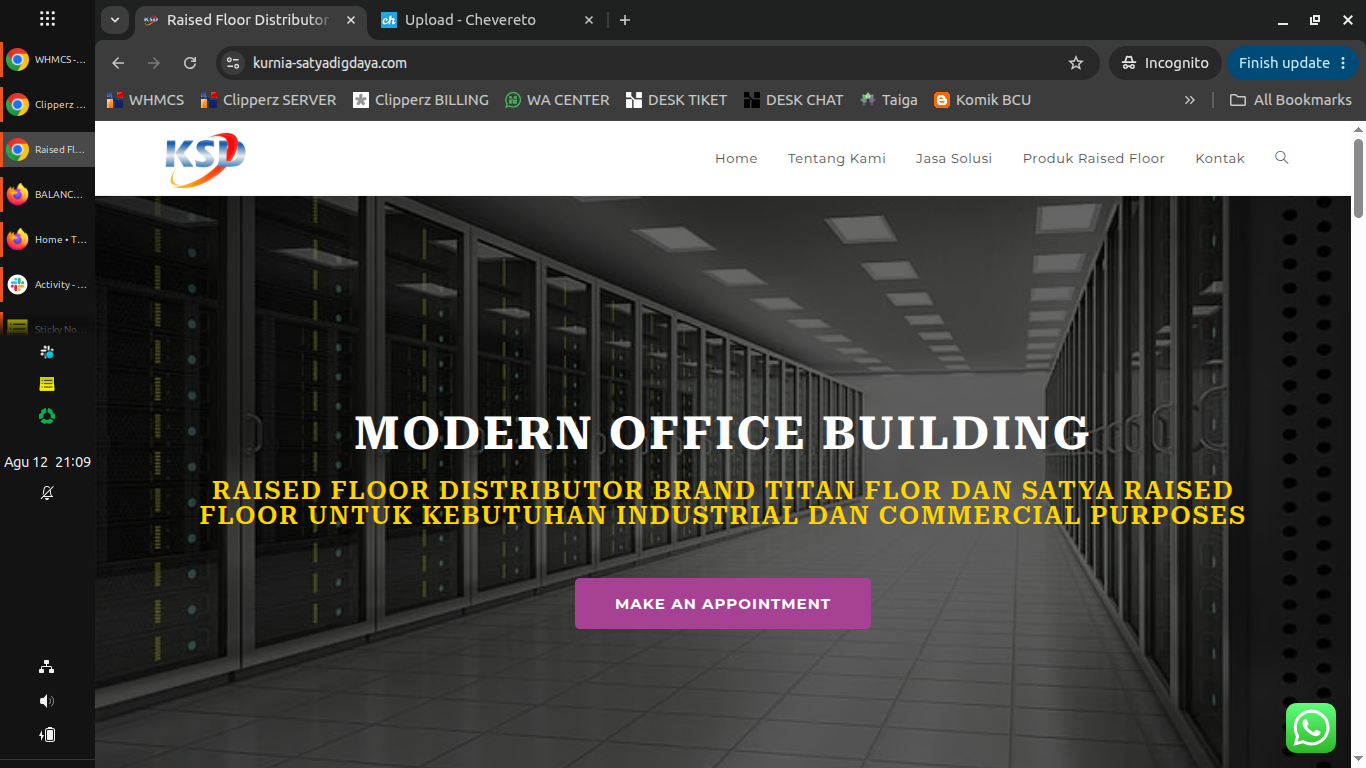
Task: Open WA CENTER bookmark
Action: 557,100
